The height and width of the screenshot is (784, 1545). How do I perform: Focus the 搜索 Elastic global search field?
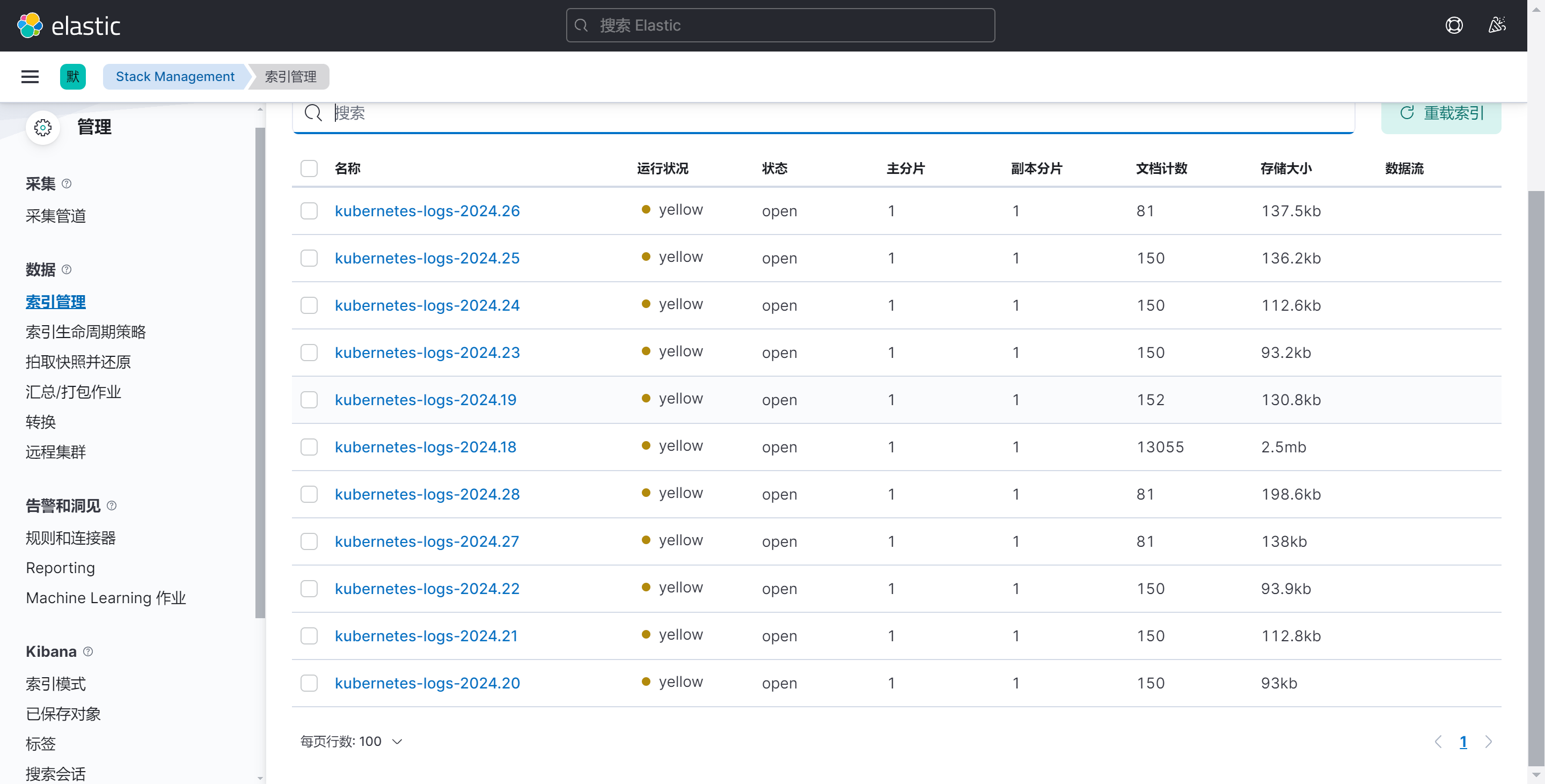tap(780, 26)
